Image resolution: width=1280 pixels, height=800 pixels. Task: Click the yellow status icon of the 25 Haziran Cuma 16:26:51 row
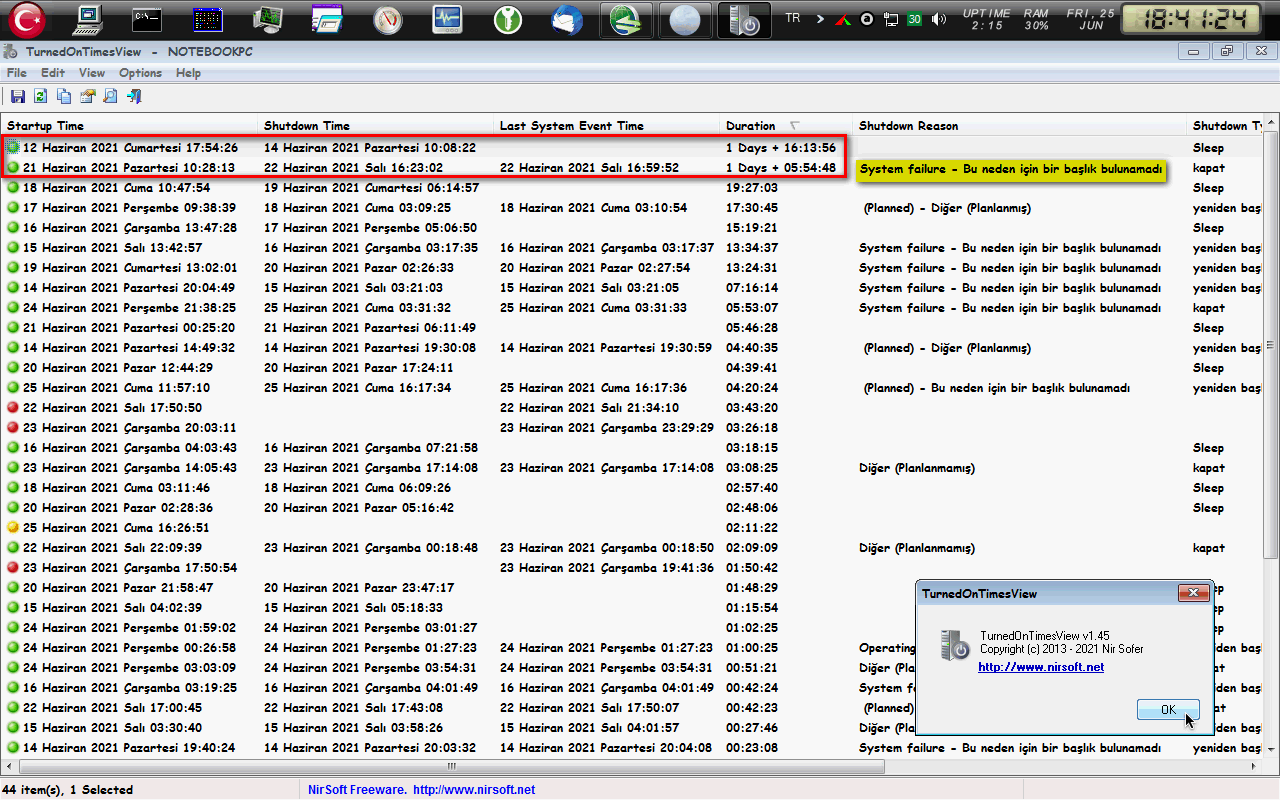pos(13,528)
